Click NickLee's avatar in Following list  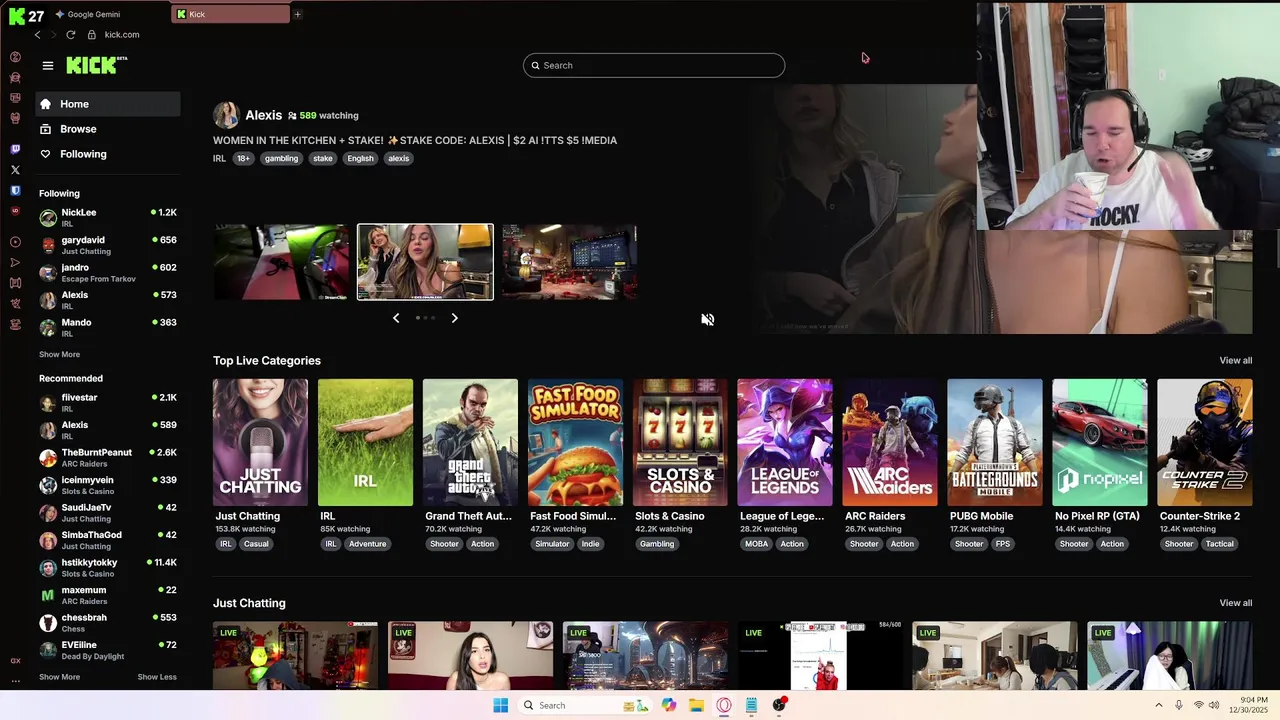click(x=48, y=217)
